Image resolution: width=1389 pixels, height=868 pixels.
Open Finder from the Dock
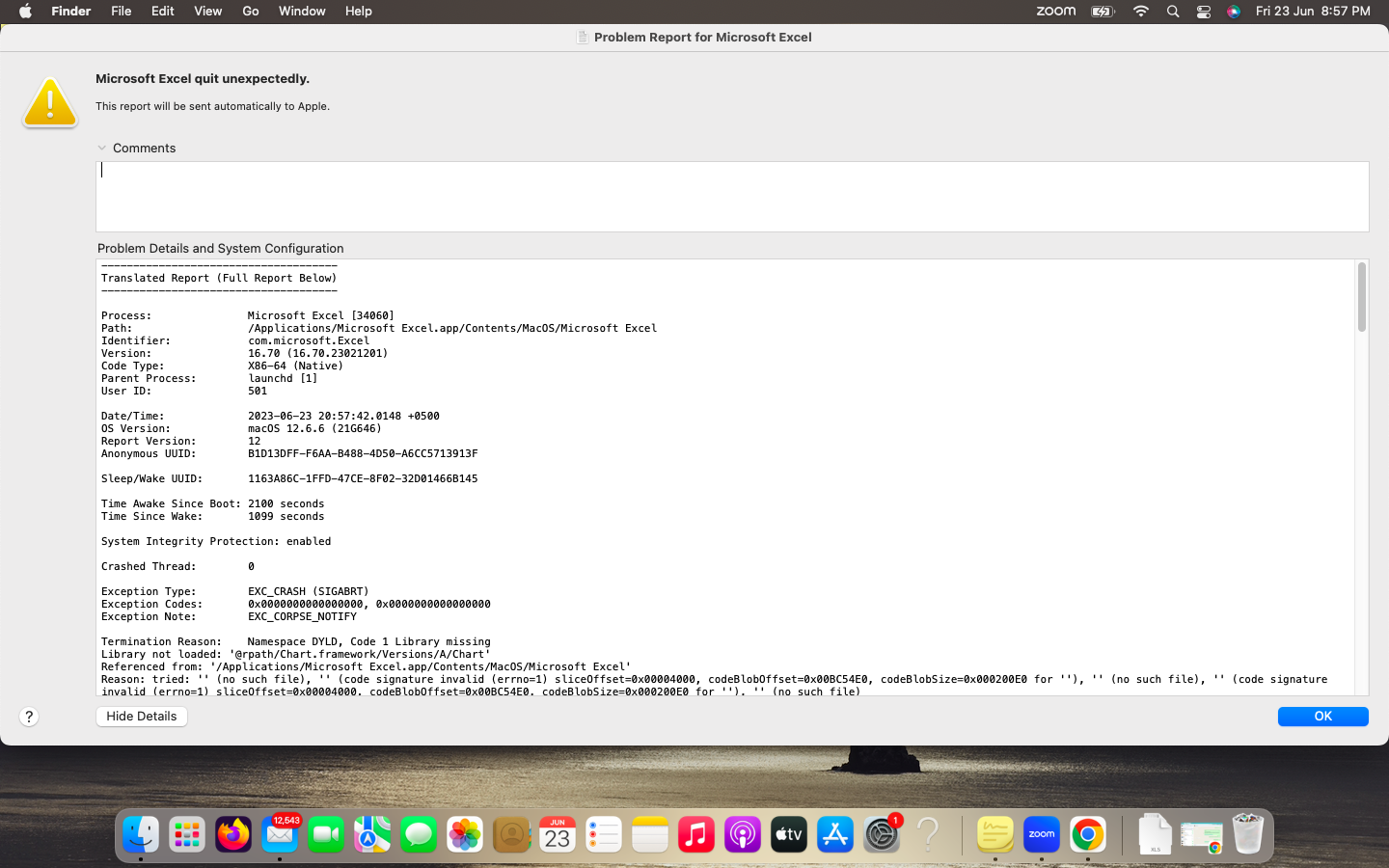(141, 834)
